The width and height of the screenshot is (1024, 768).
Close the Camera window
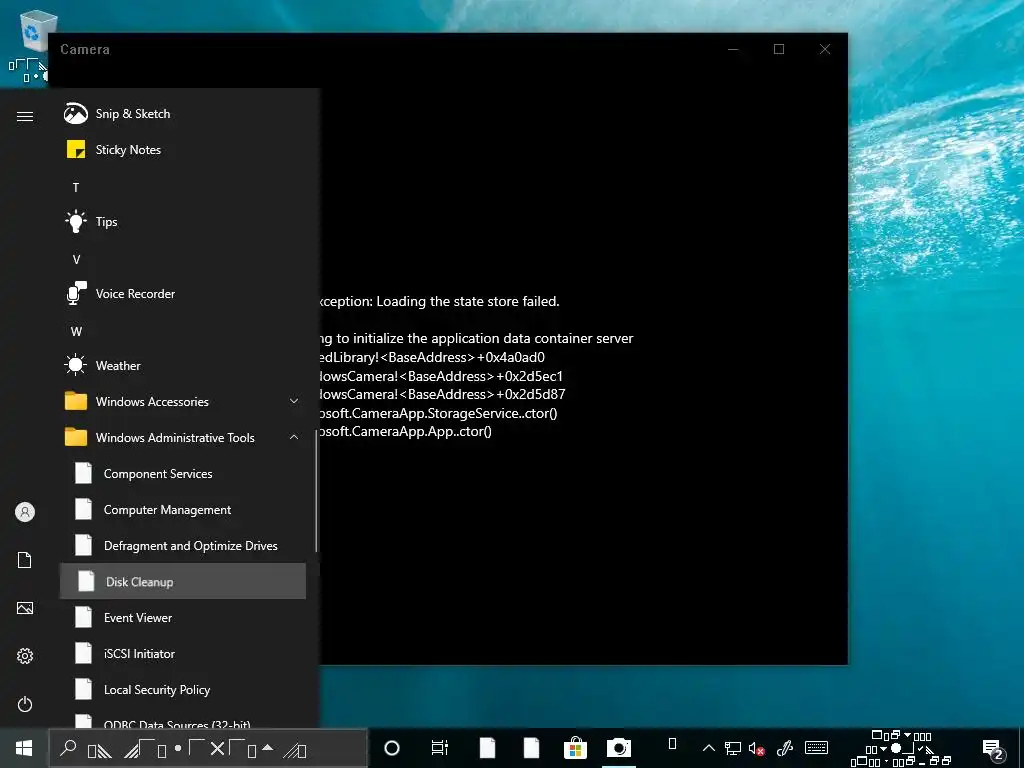coord(825,49)
